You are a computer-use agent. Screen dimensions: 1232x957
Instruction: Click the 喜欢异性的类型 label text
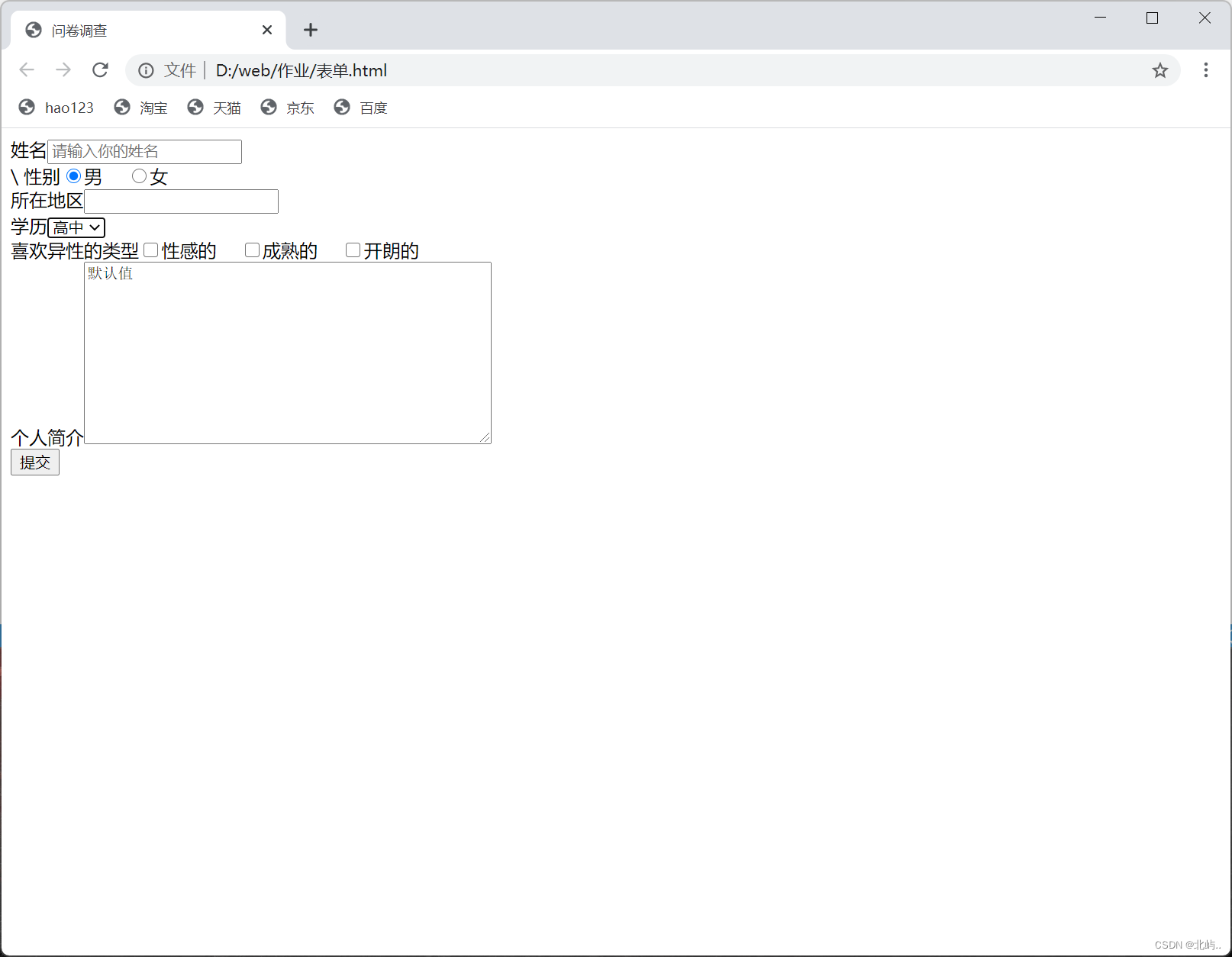[75, 251]
